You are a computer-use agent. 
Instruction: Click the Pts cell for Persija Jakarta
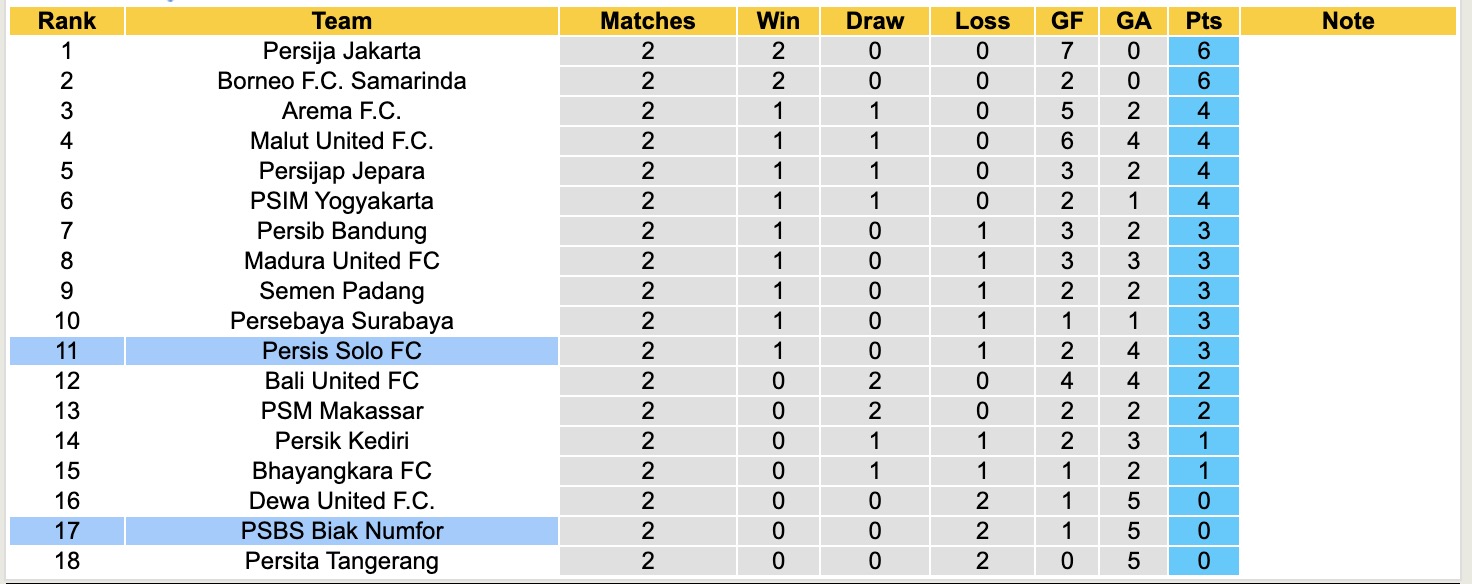click(x=1203, y=51)
